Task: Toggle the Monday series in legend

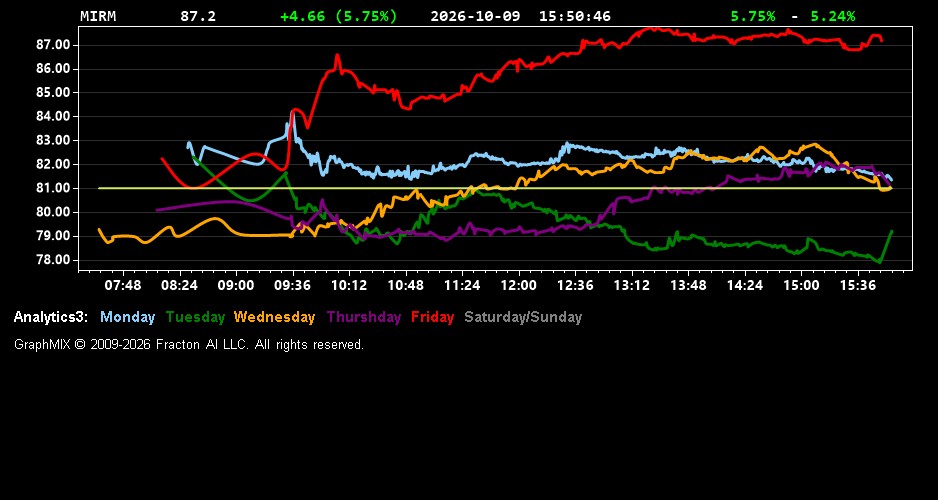Action: (127, 318)
